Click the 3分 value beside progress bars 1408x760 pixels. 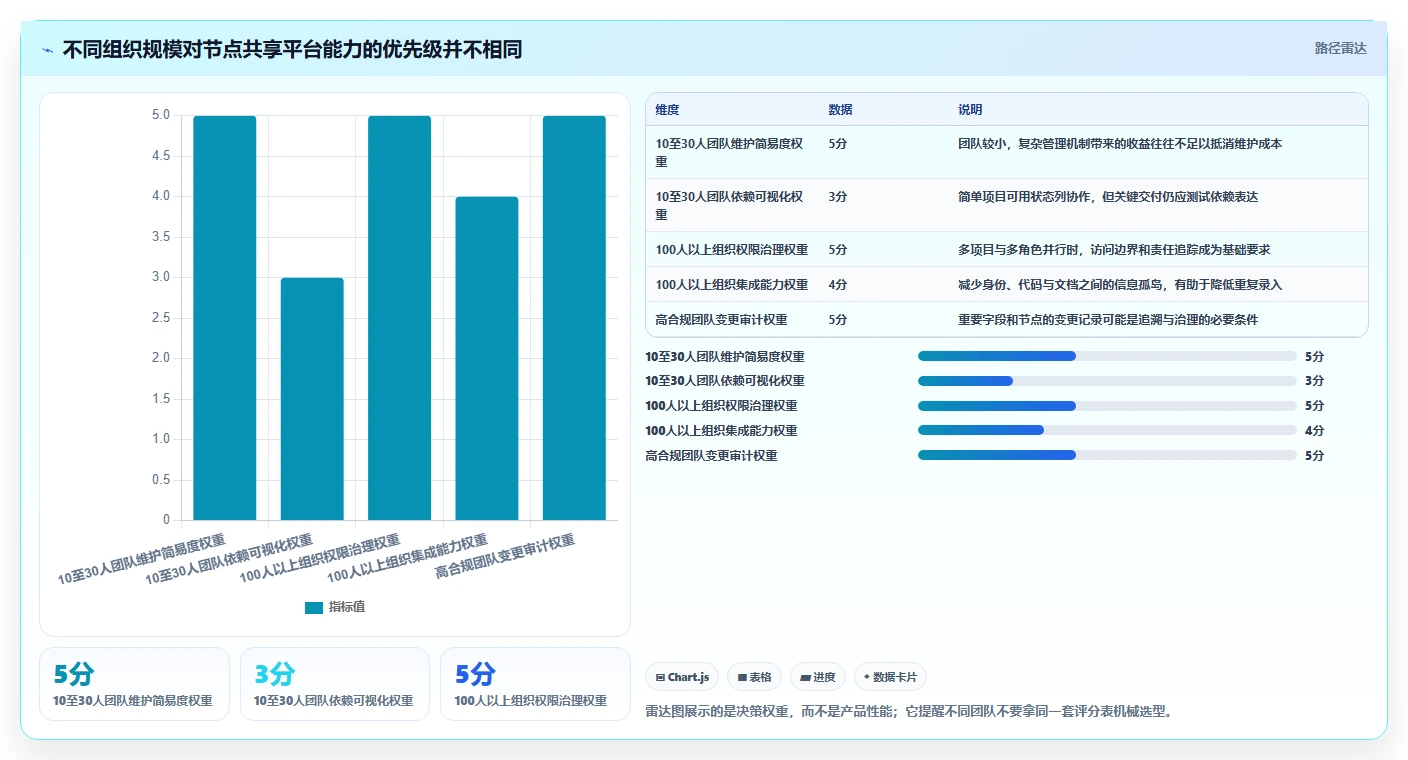tap(1315, 381)
